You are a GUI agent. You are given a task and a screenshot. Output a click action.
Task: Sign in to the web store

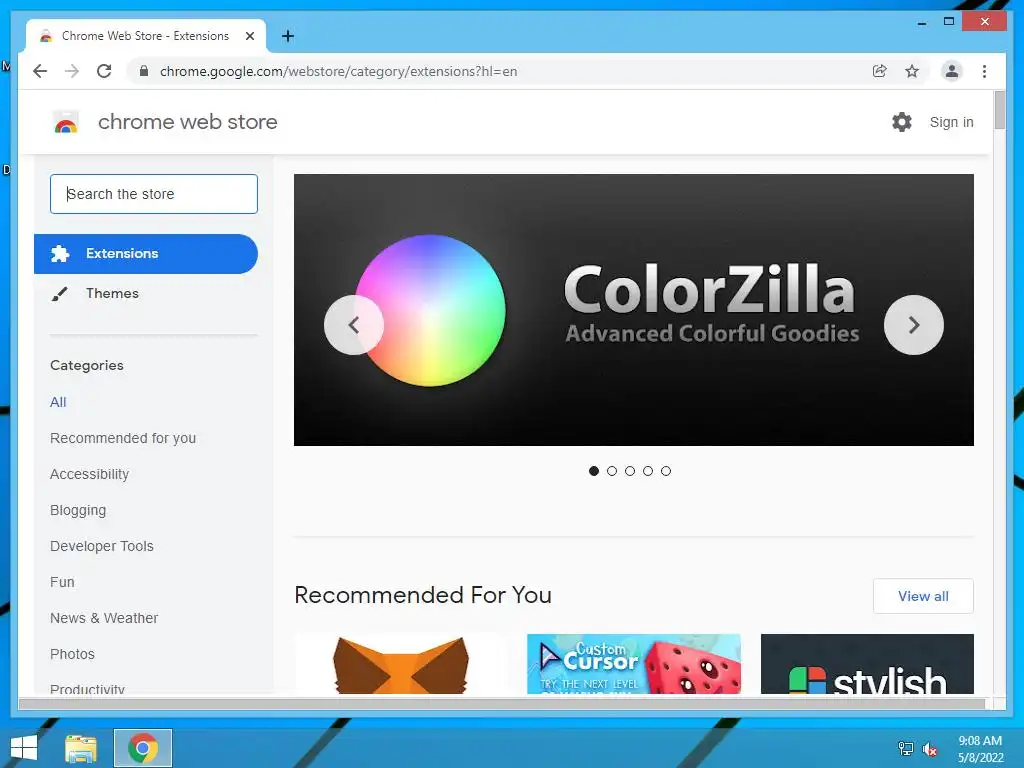pyautogui.click(x=952, y=122)
